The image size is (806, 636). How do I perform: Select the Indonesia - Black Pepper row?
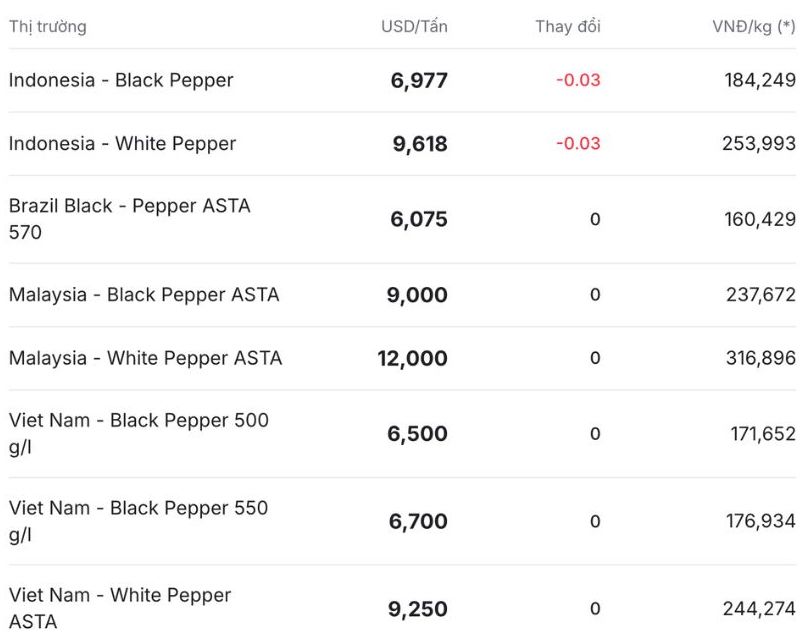[121, 80]
